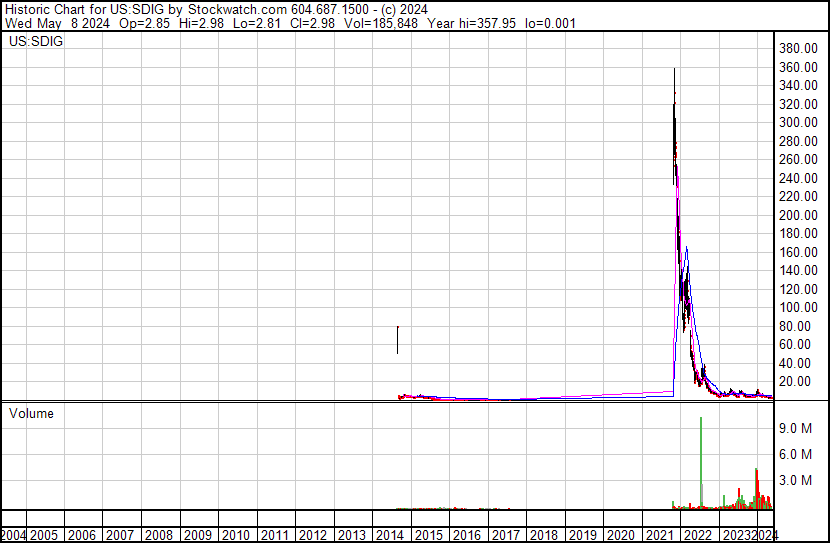
Task: Click the 9.0 M volume axis label
Action: (795, 428)
